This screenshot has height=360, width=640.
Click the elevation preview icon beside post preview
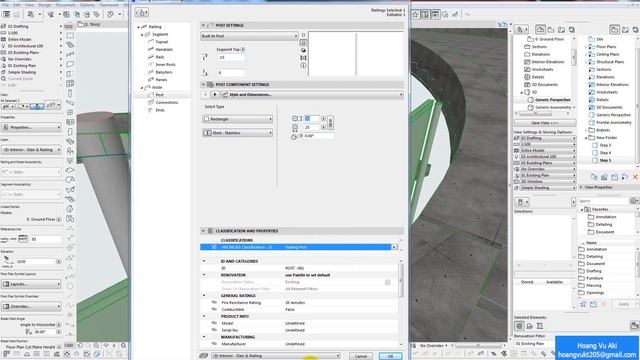click(303, 42)
